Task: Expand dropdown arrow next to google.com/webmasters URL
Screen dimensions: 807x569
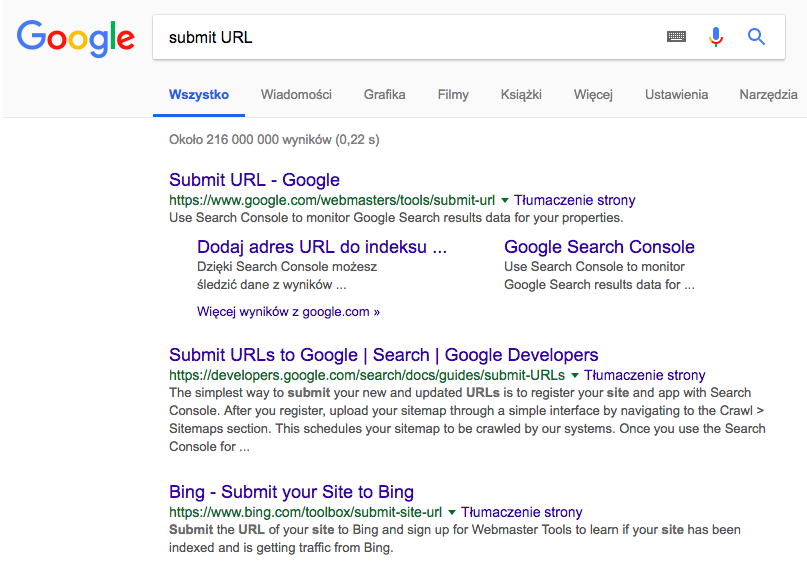Action: tap(505, 200)
